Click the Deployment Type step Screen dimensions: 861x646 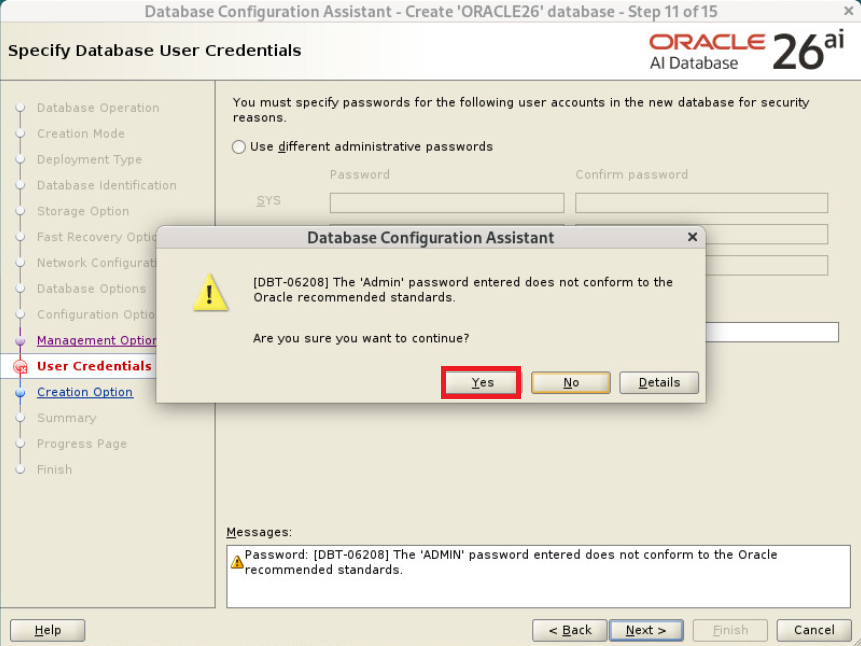(x=89, y=159)
